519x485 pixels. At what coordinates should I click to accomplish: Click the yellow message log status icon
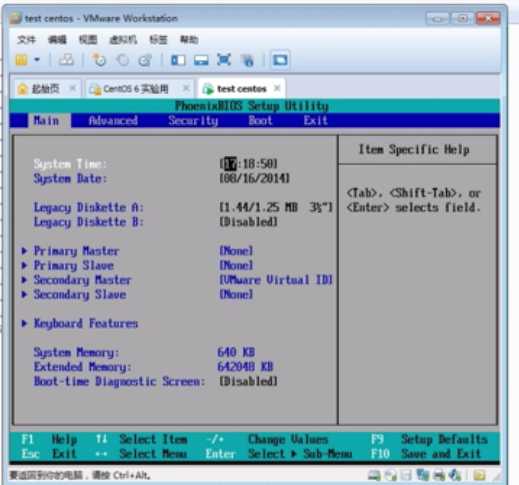(480, 475)
